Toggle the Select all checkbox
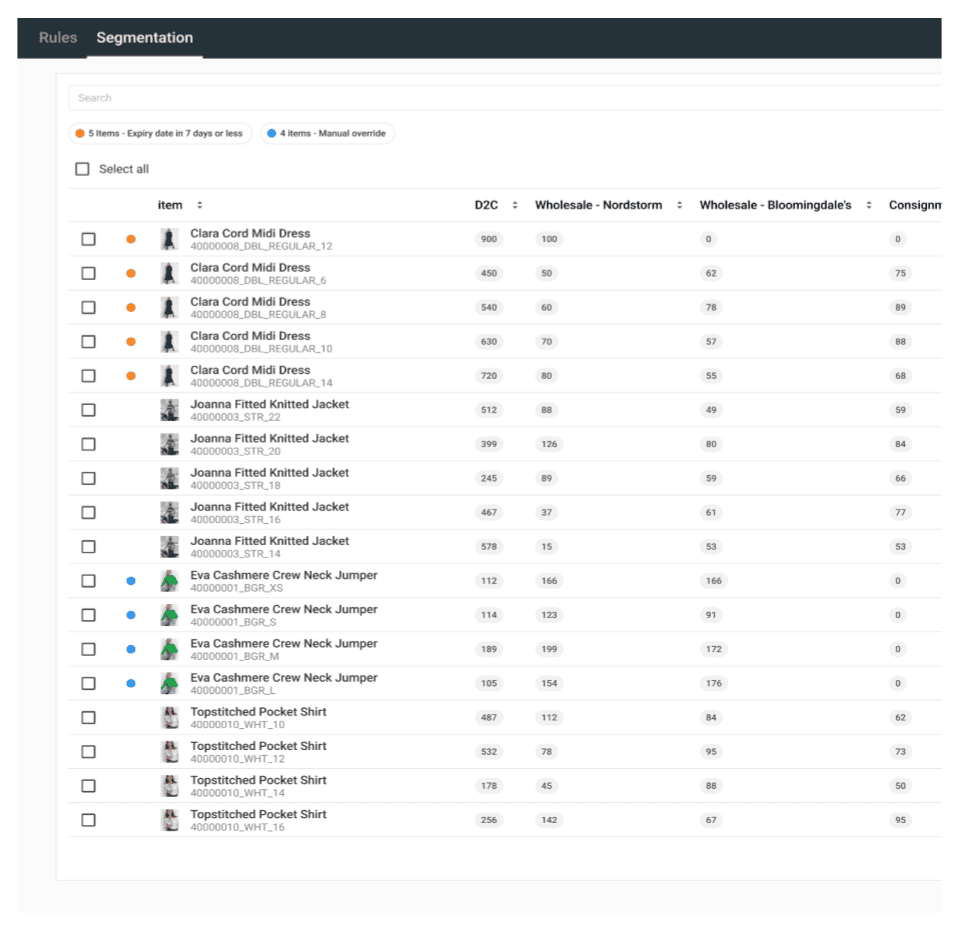The height and width of the screenshot is (944, 959). (82, 169)
